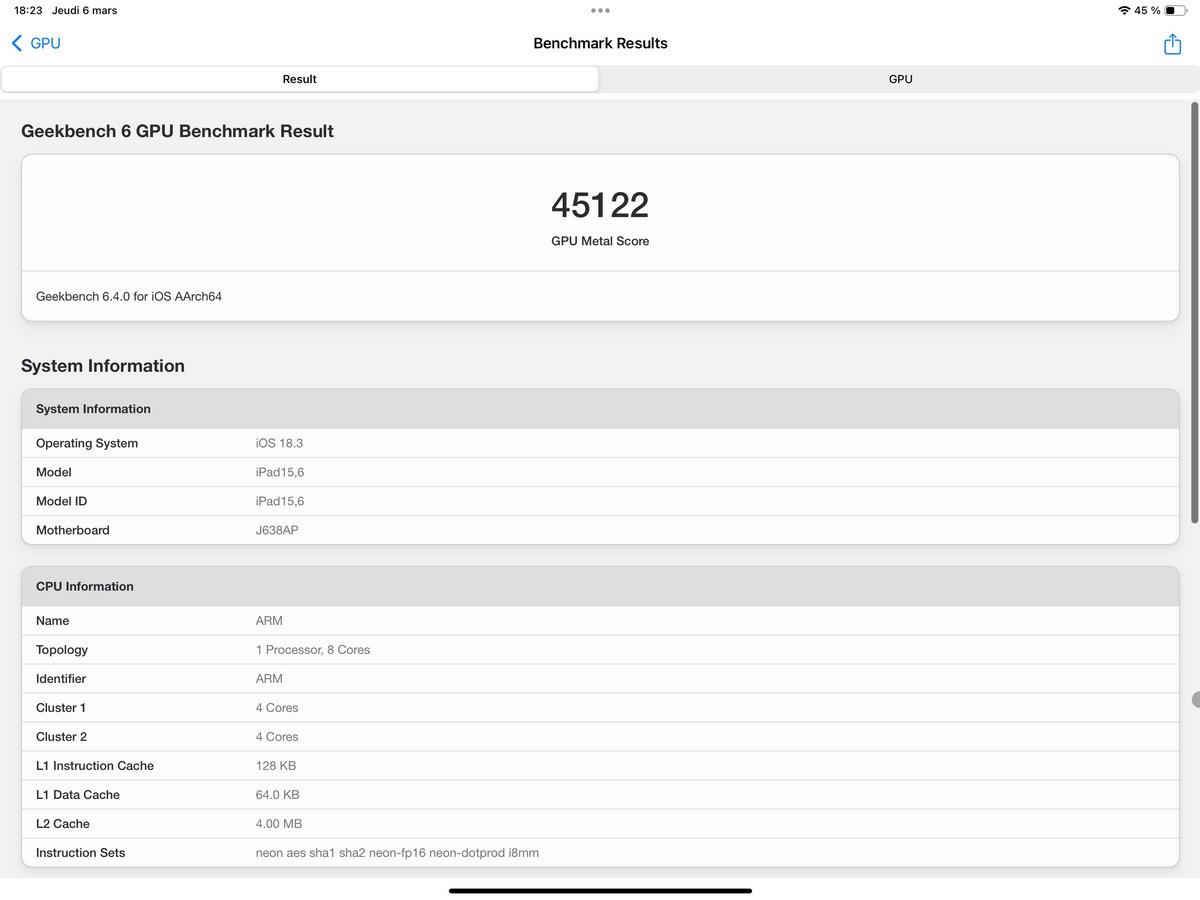This screenshot has width=1200, height=900.
Task: Tap the share icon in top right
Action: coord(1172,44)
